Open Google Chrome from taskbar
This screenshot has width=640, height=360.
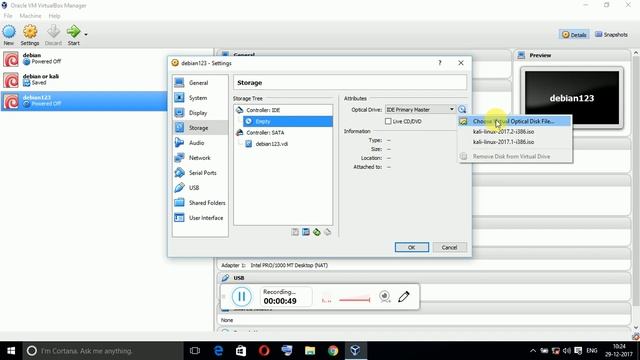(333, 351)
